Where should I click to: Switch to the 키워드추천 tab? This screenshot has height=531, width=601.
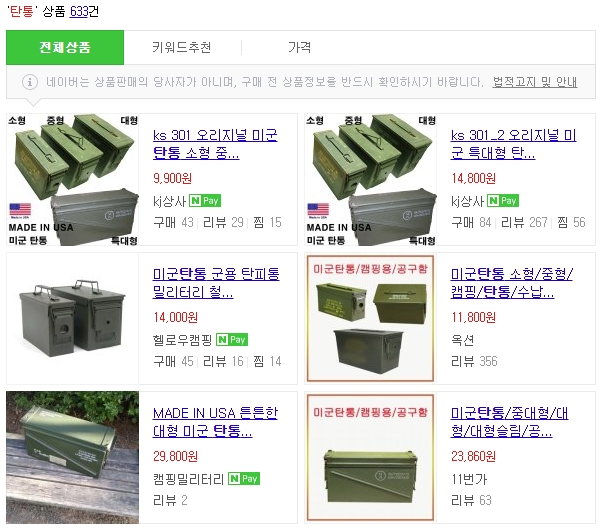pyautogui.click(x=182, y=47)
